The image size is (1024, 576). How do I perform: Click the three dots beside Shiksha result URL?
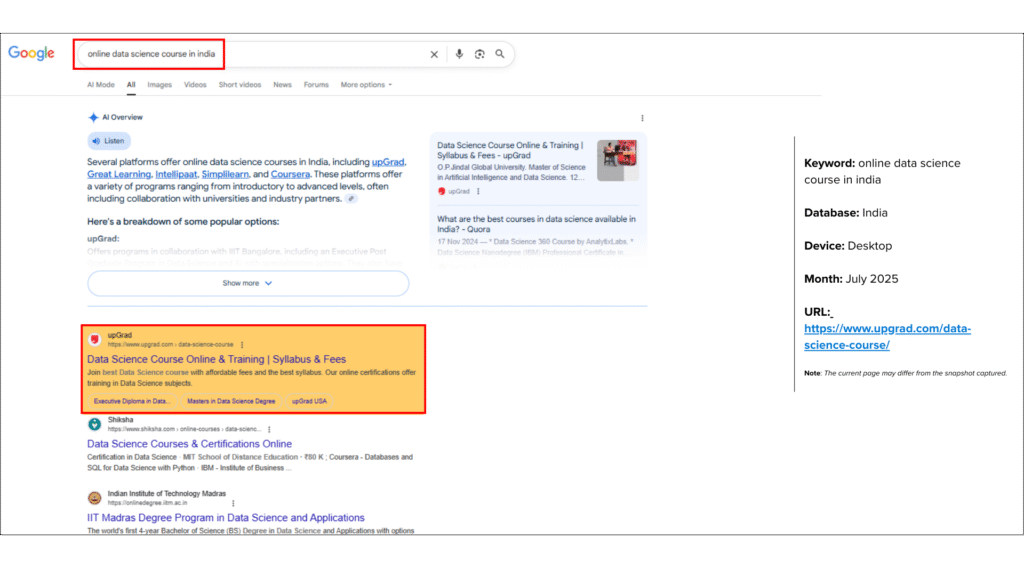tap(269, 429)
